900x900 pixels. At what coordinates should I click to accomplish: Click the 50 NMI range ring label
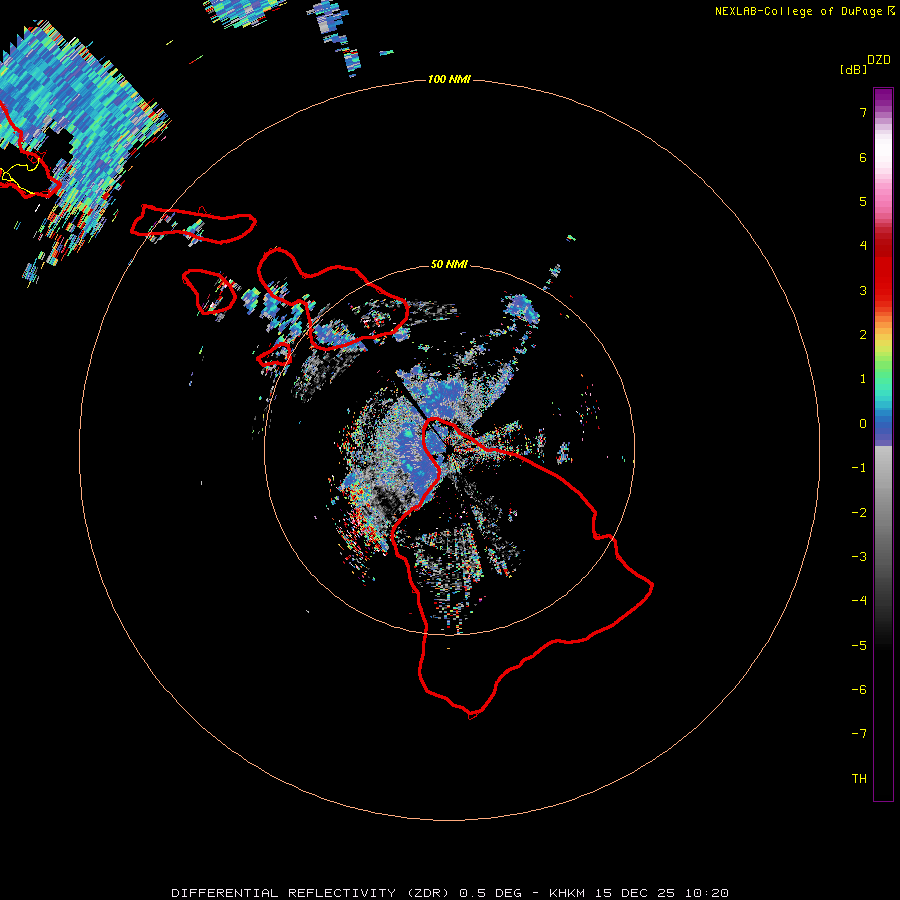(449, 264)
